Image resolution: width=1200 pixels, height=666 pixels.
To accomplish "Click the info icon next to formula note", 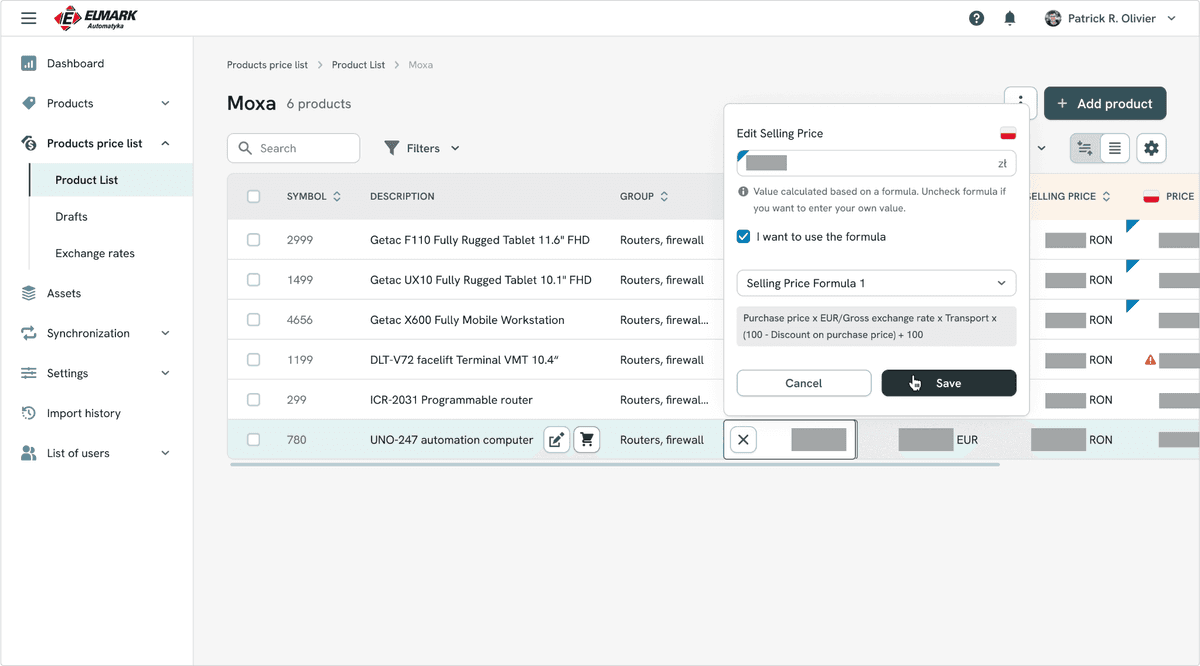I will [x=743, y=191].
